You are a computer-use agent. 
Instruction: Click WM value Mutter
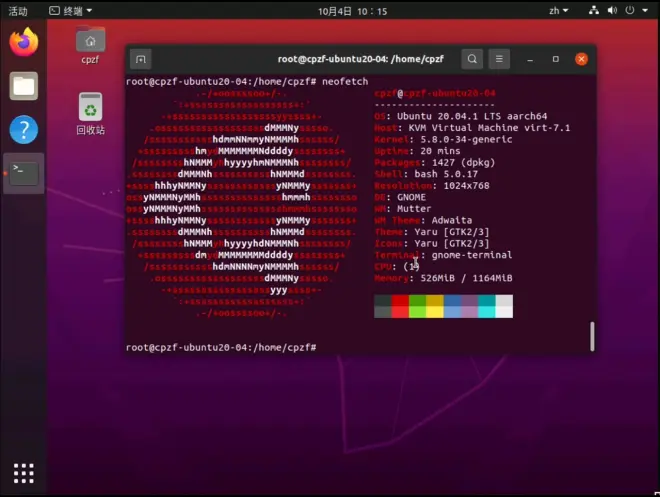[x=414, y=209]
